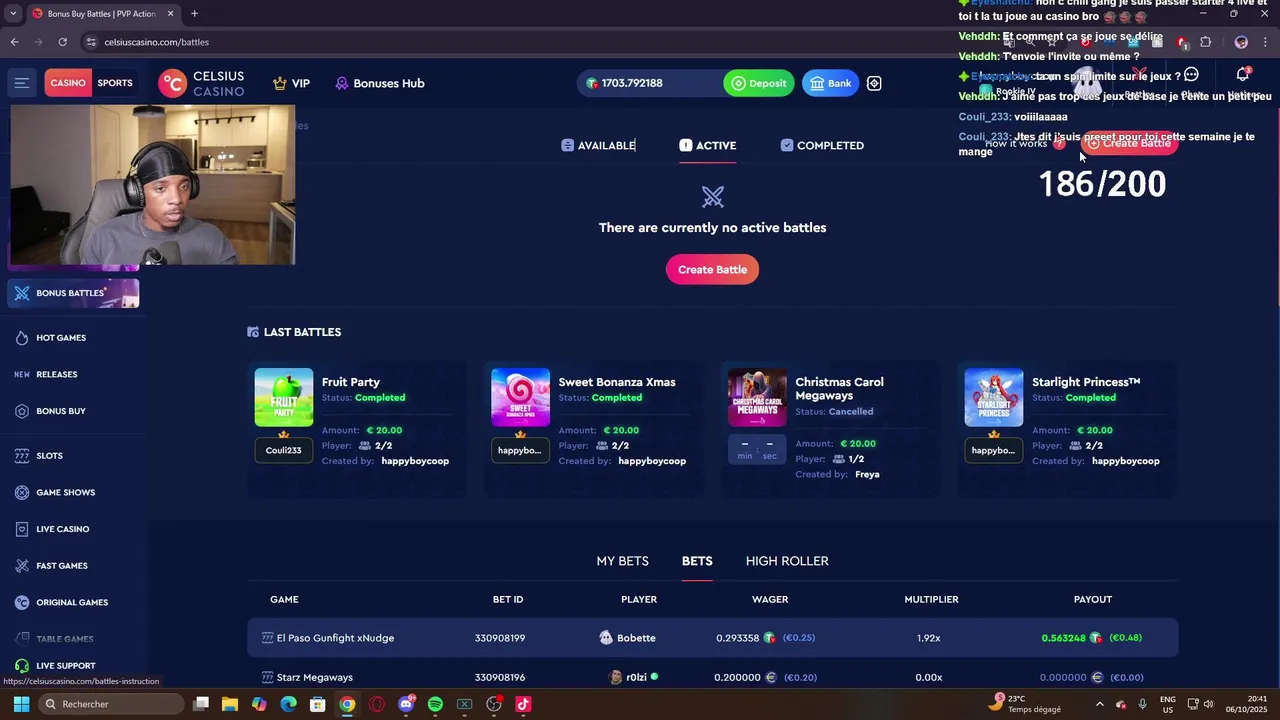Open the wallet balance 1703.792188 selector
1280x720 pixels.
(x=648, y=83)
